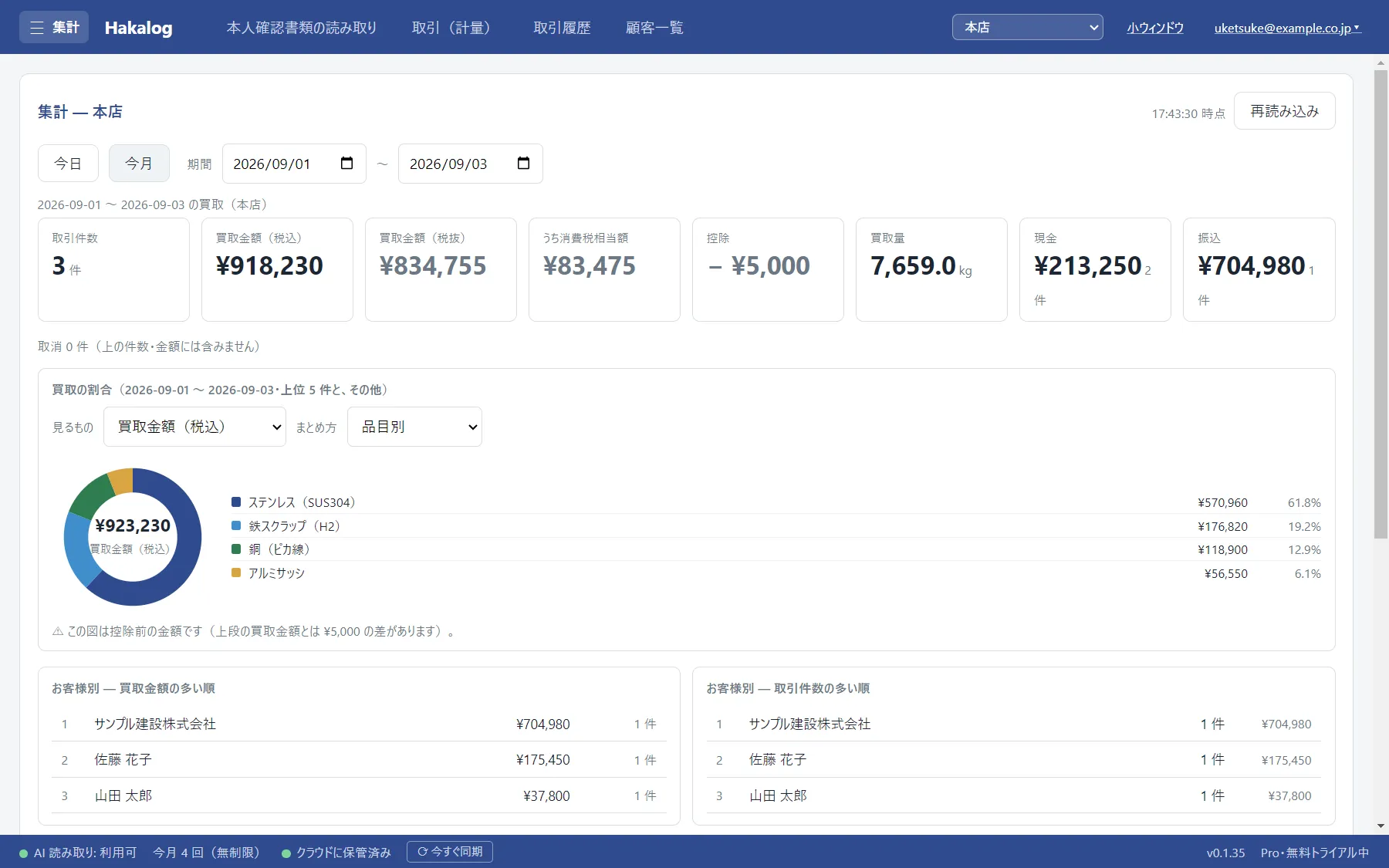Open the 取引履歴 page
1389x868 pixels.
562,28
